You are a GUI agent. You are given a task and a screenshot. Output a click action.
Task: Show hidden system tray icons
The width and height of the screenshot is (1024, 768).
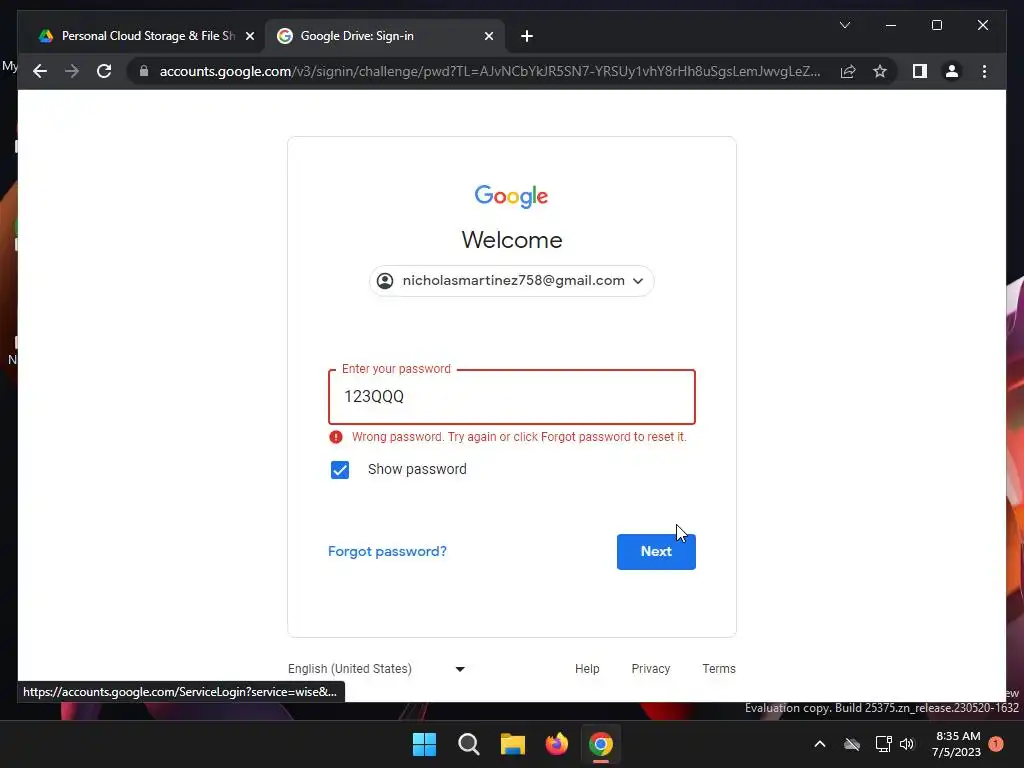820,744
